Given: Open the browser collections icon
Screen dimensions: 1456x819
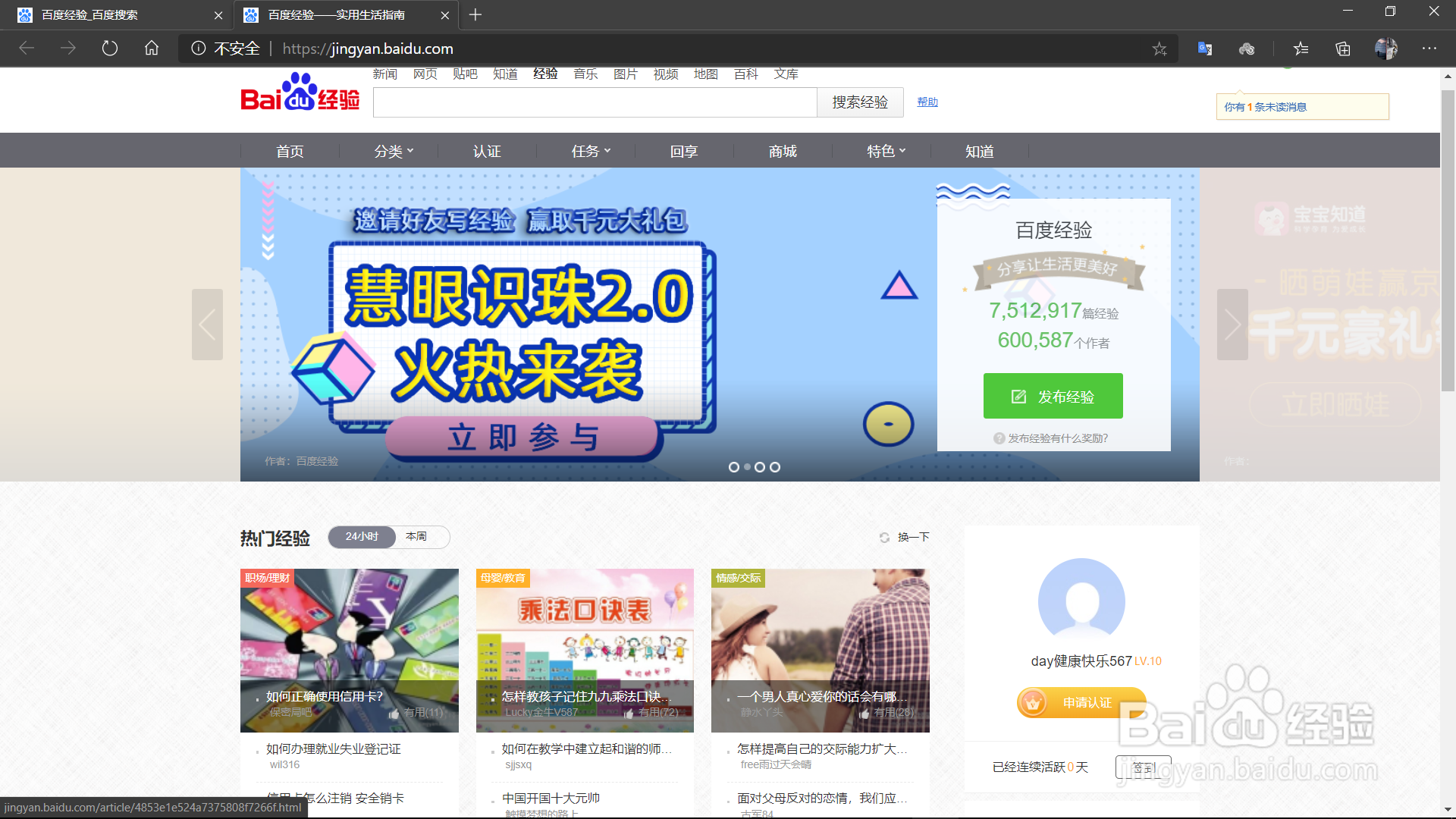Looking at the screenshot, I should coord(1343,49).
